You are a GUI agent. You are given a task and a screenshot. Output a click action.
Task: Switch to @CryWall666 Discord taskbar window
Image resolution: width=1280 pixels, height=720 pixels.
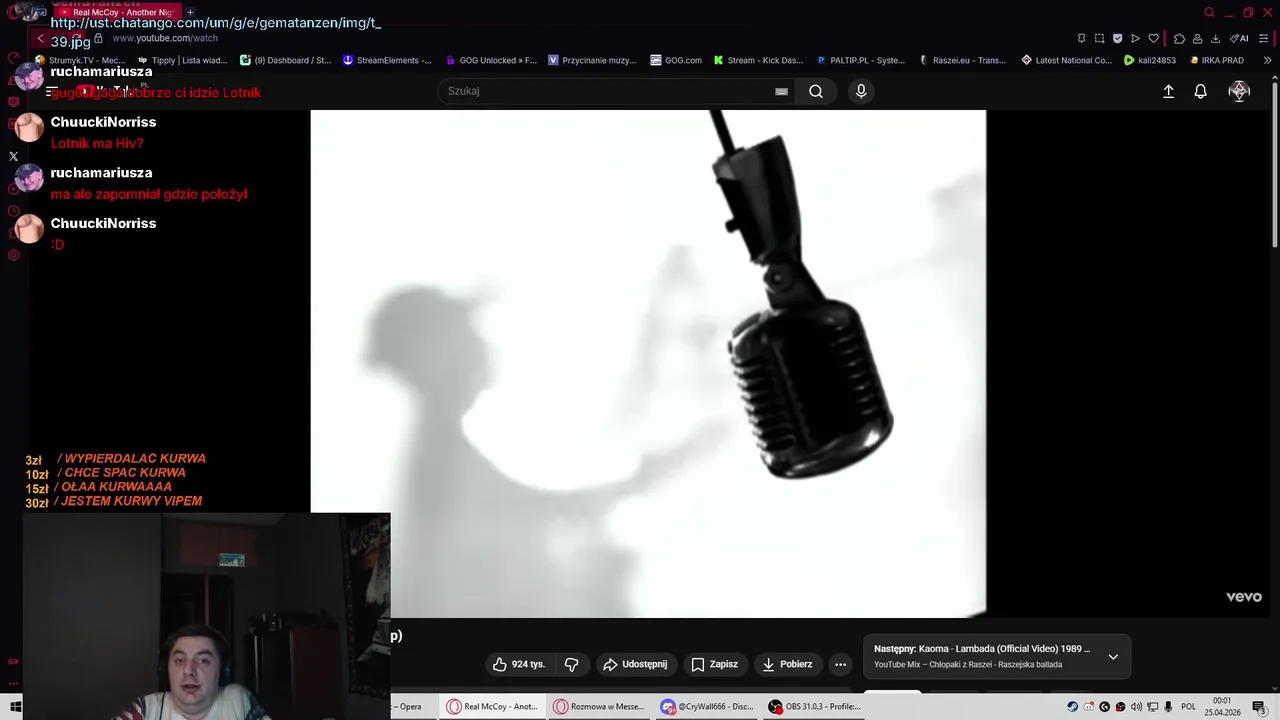coord(706,706)
